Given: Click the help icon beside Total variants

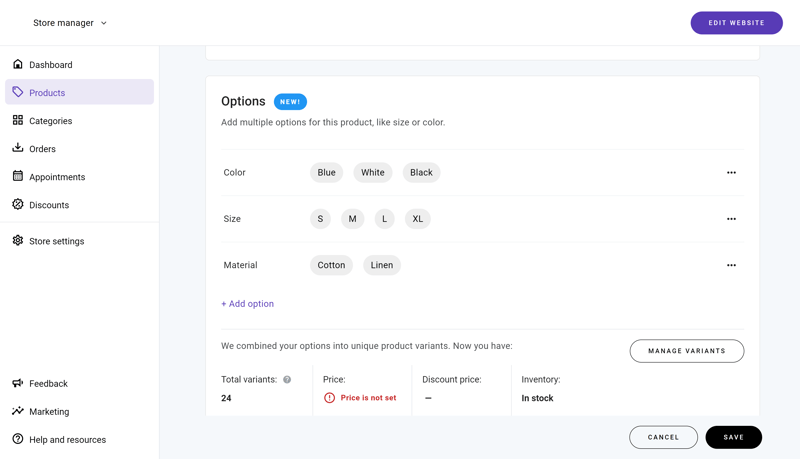Looking at the screenshot, I should point(287,379).
